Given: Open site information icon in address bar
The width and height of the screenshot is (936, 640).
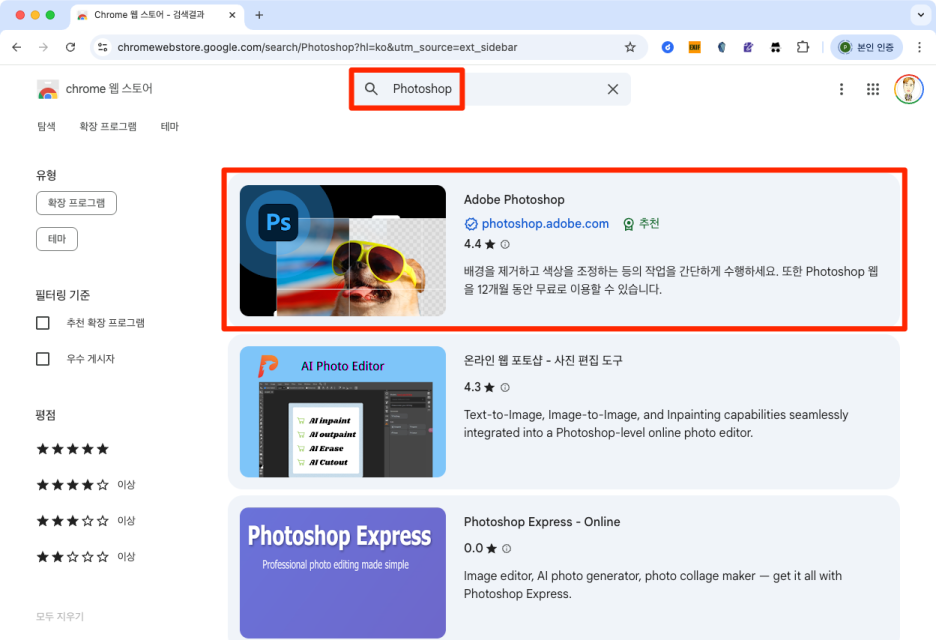Looking at the screenshot, I should [x=103, y=47].
